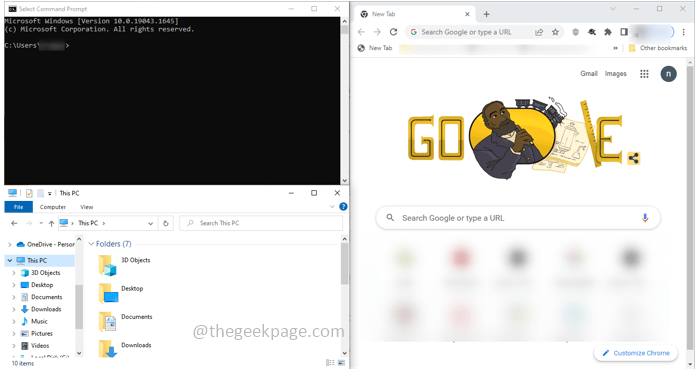Switch to details view in File Explorer
Viewport: 697px width, 376px height.
click(330, 363)
